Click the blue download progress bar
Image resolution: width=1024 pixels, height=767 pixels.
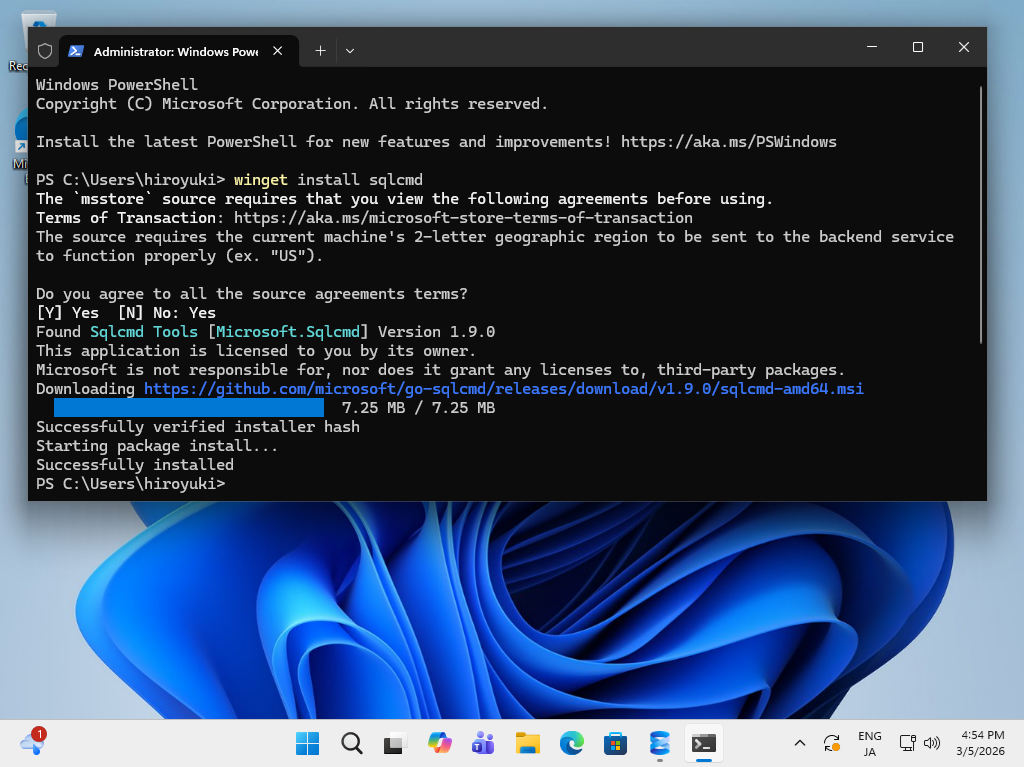click(x=189, y=408)
